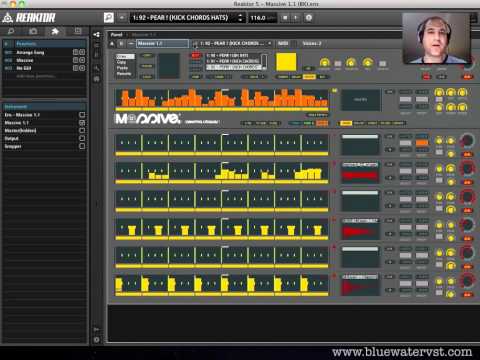Click the orange highlighted button under the Massive logo row

(x=322, y=123)
